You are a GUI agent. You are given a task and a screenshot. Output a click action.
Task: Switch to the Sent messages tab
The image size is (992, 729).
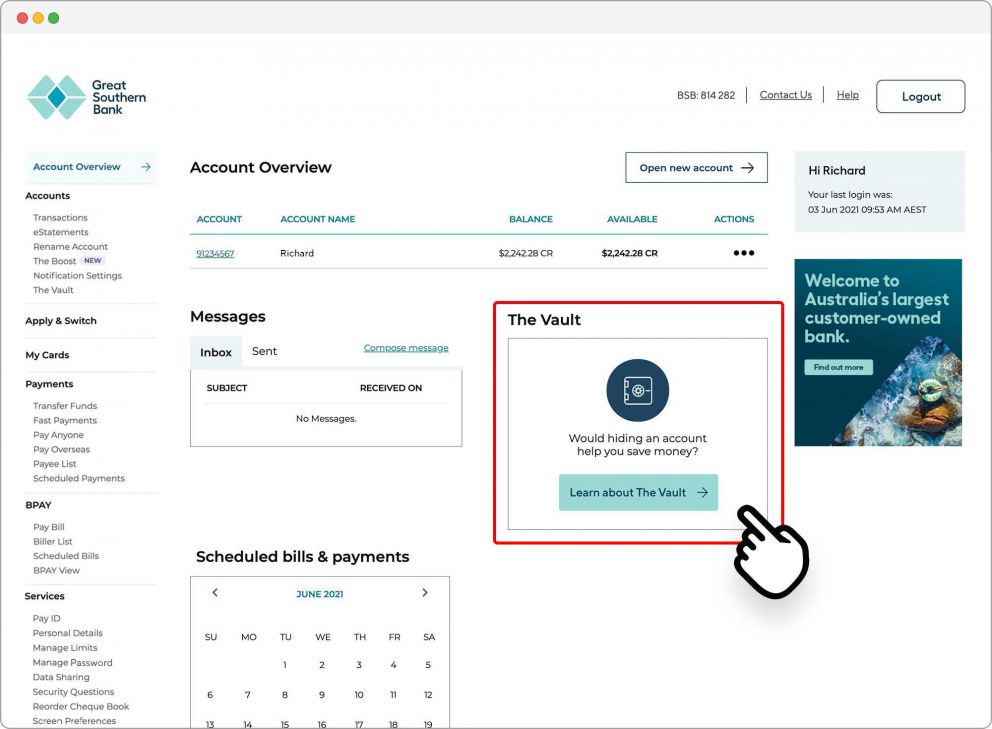(264, 351)
